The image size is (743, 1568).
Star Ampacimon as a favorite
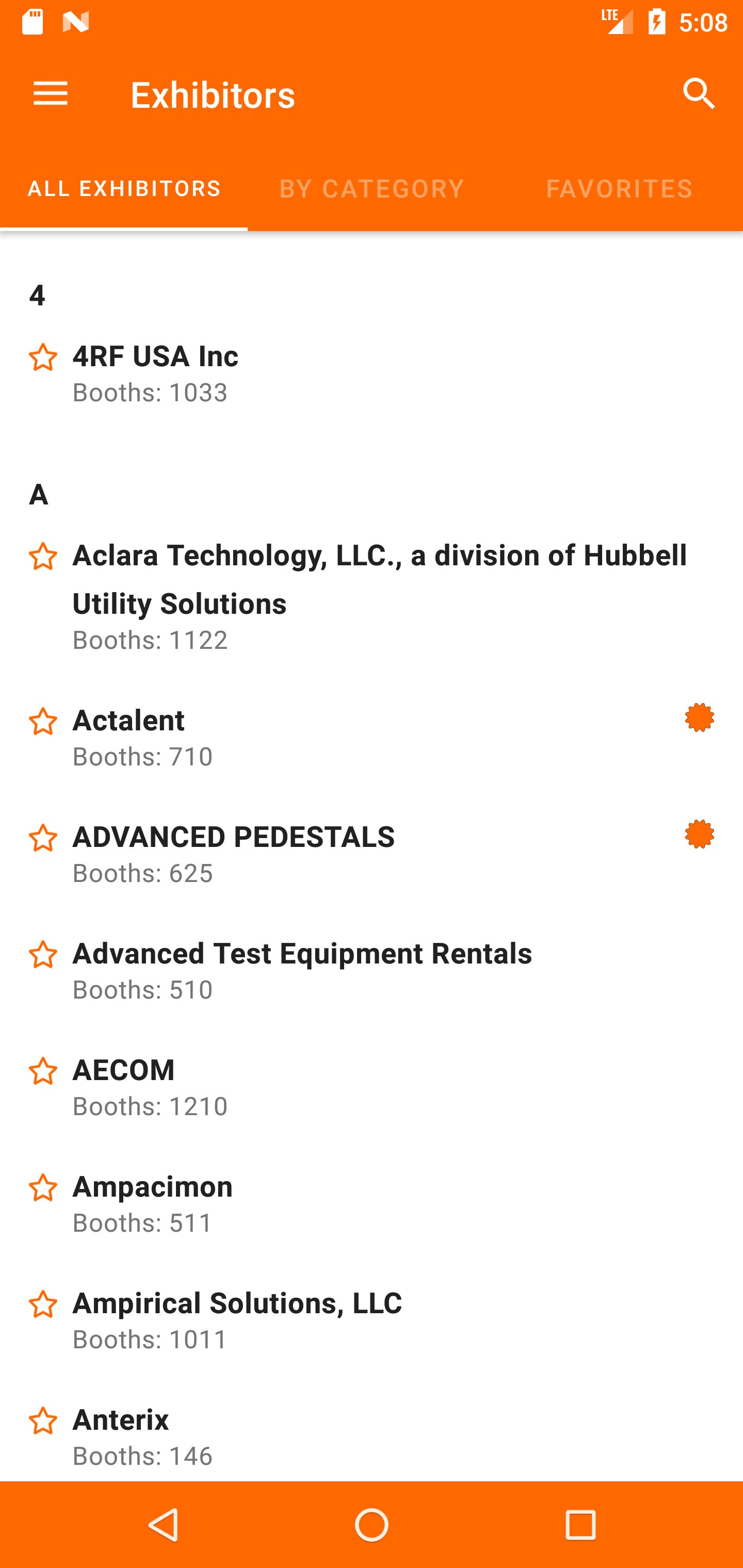43,1188
